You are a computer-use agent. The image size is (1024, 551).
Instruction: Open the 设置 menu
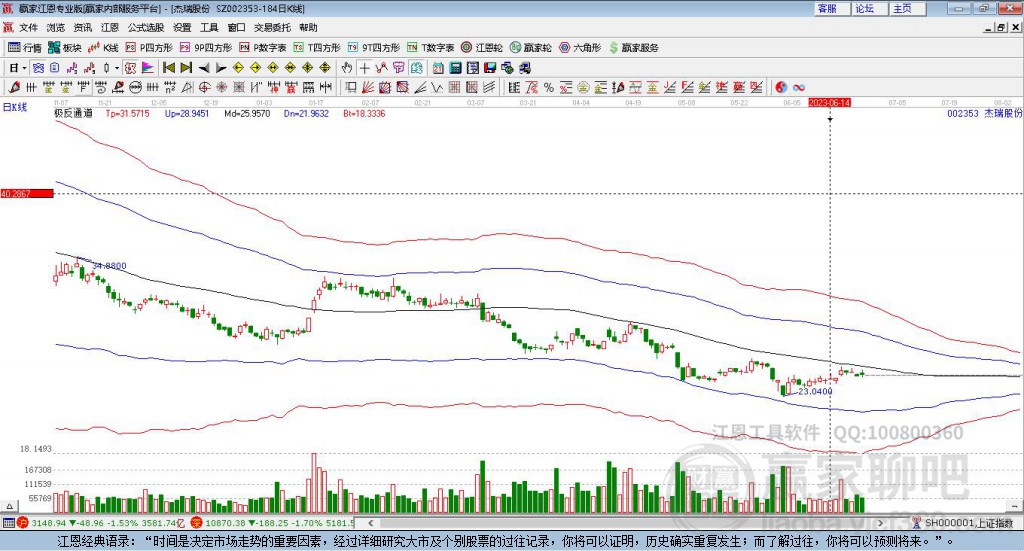click(182, 27)
